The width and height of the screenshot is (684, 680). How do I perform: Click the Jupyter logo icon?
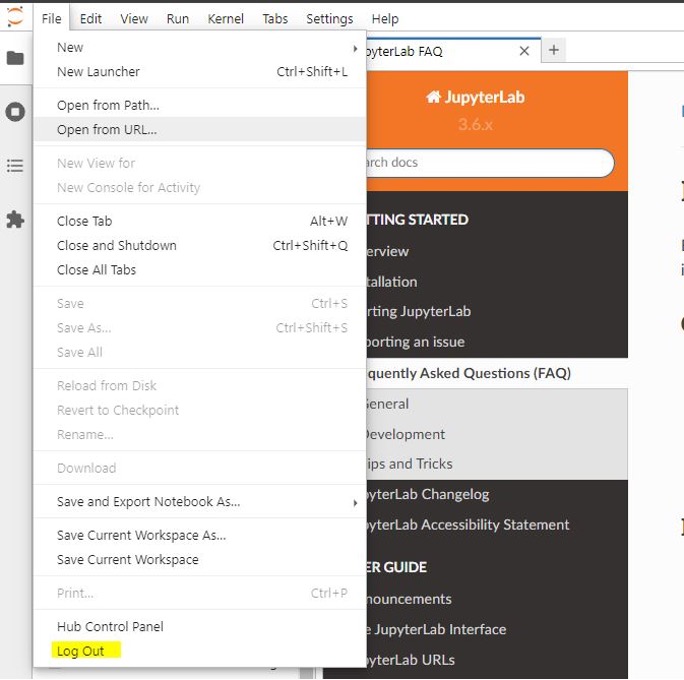click(15, 17)
